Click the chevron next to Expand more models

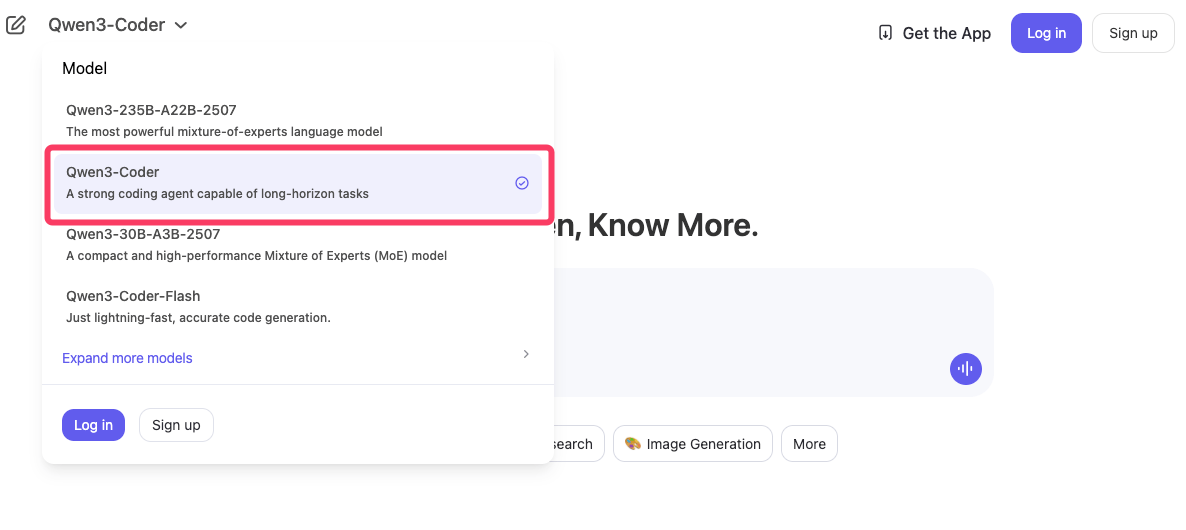pos(526,354)
